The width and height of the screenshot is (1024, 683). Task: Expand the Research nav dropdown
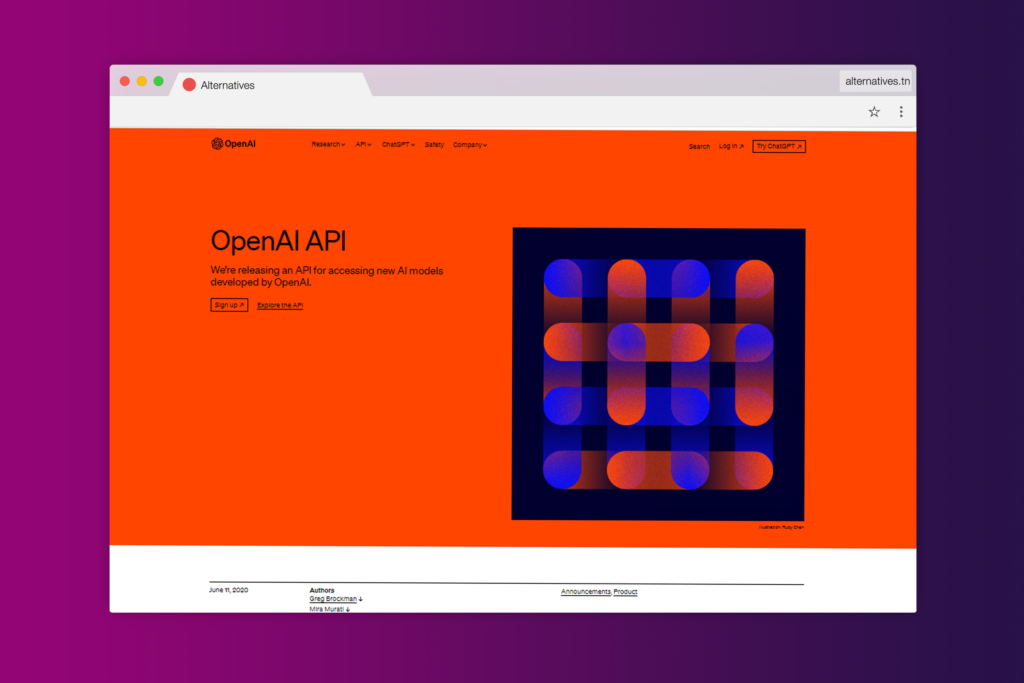pyautogui.click(x=328, y=144)
